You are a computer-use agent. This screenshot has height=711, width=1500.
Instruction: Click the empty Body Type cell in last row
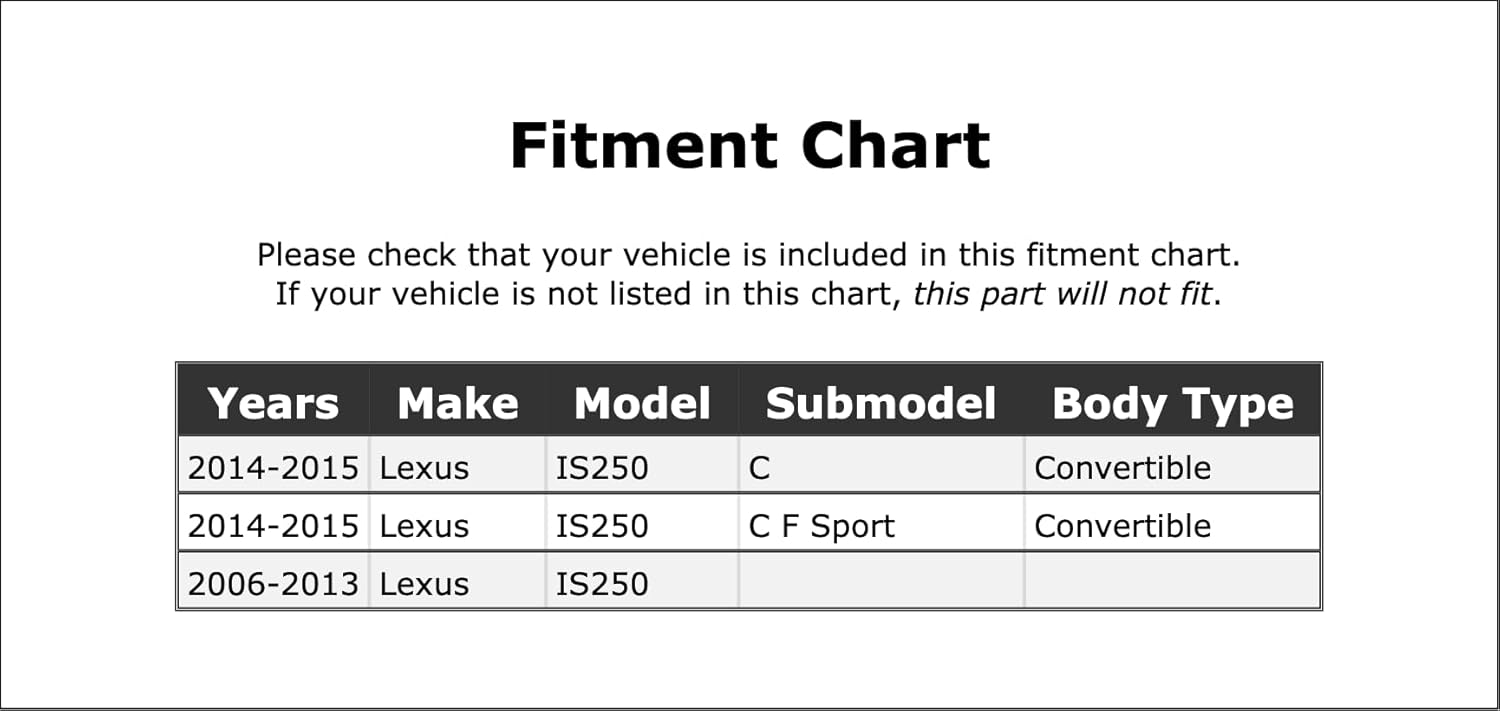[x=1172, y=584]
